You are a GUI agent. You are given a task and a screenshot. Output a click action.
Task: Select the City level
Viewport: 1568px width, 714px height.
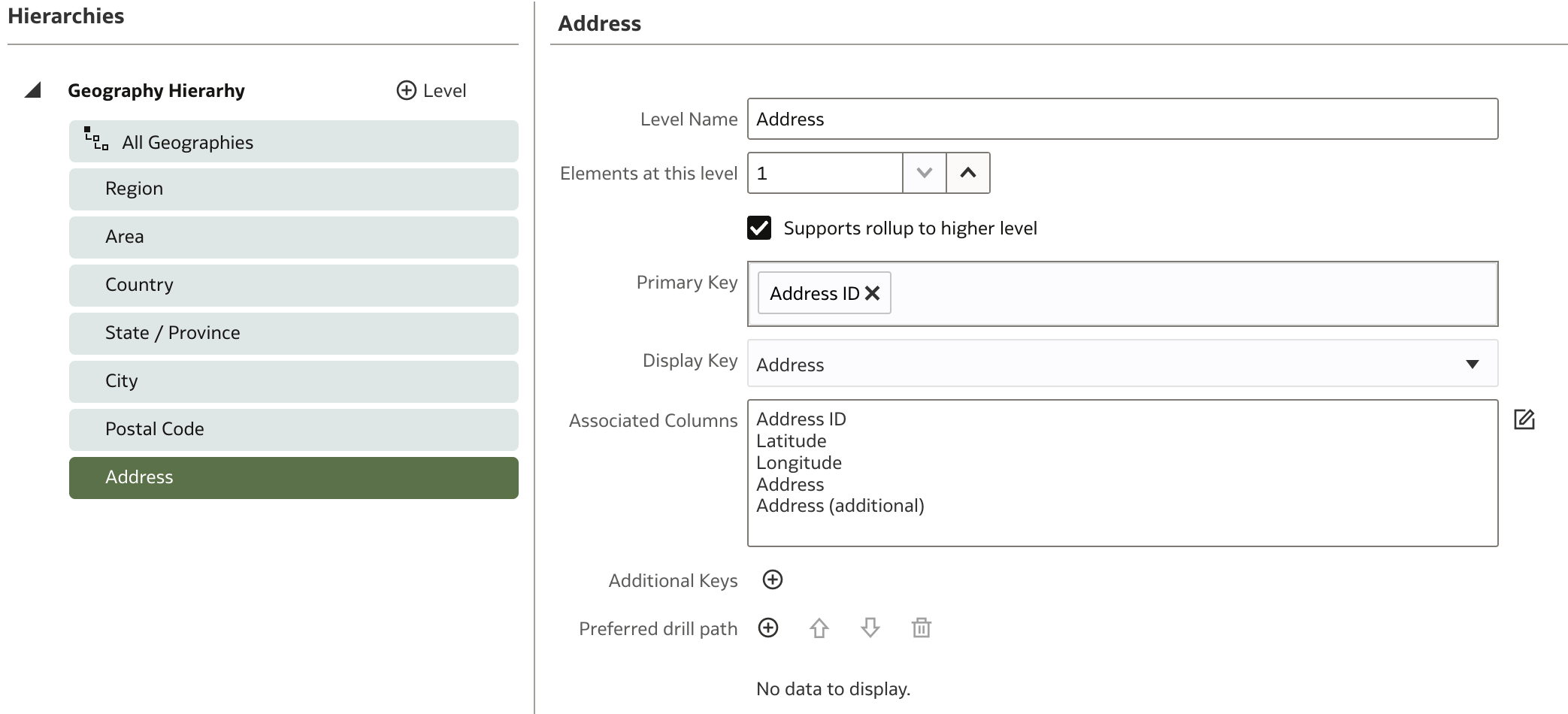pyautogui.click(x=293, y=381)
